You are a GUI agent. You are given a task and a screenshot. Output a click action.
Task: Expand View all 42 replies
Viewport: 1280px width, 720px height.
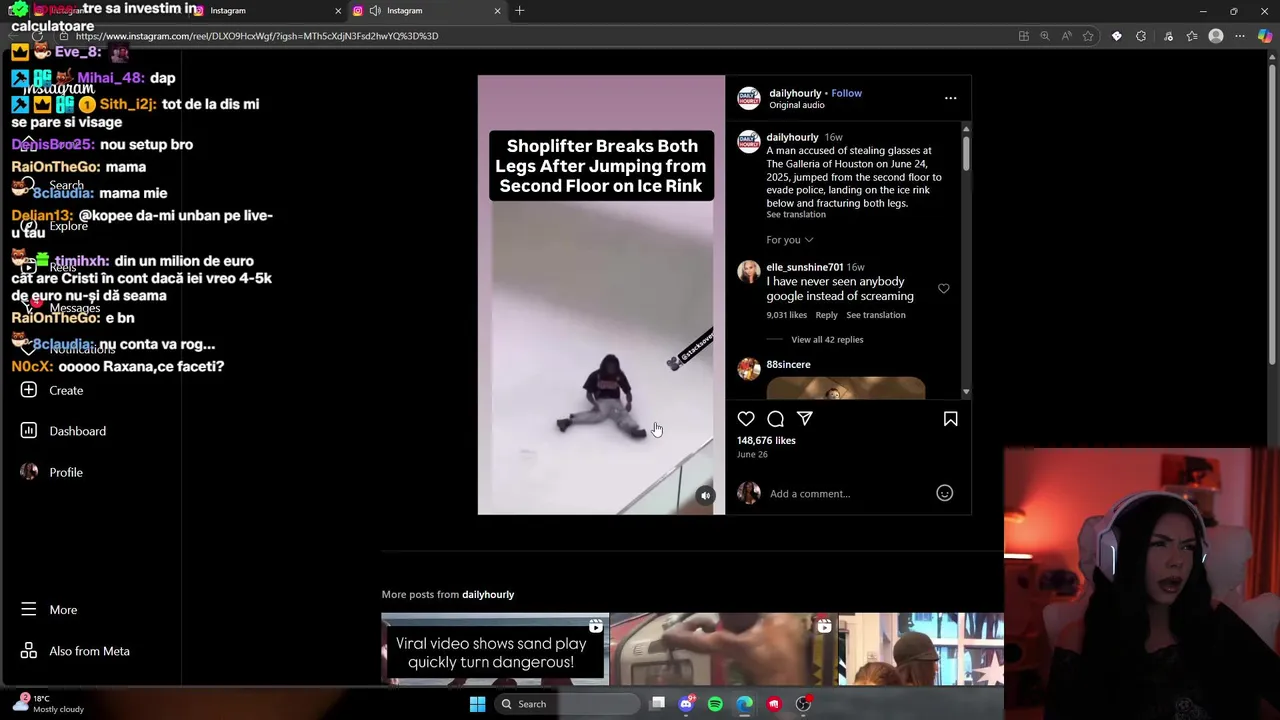point(827,340)
